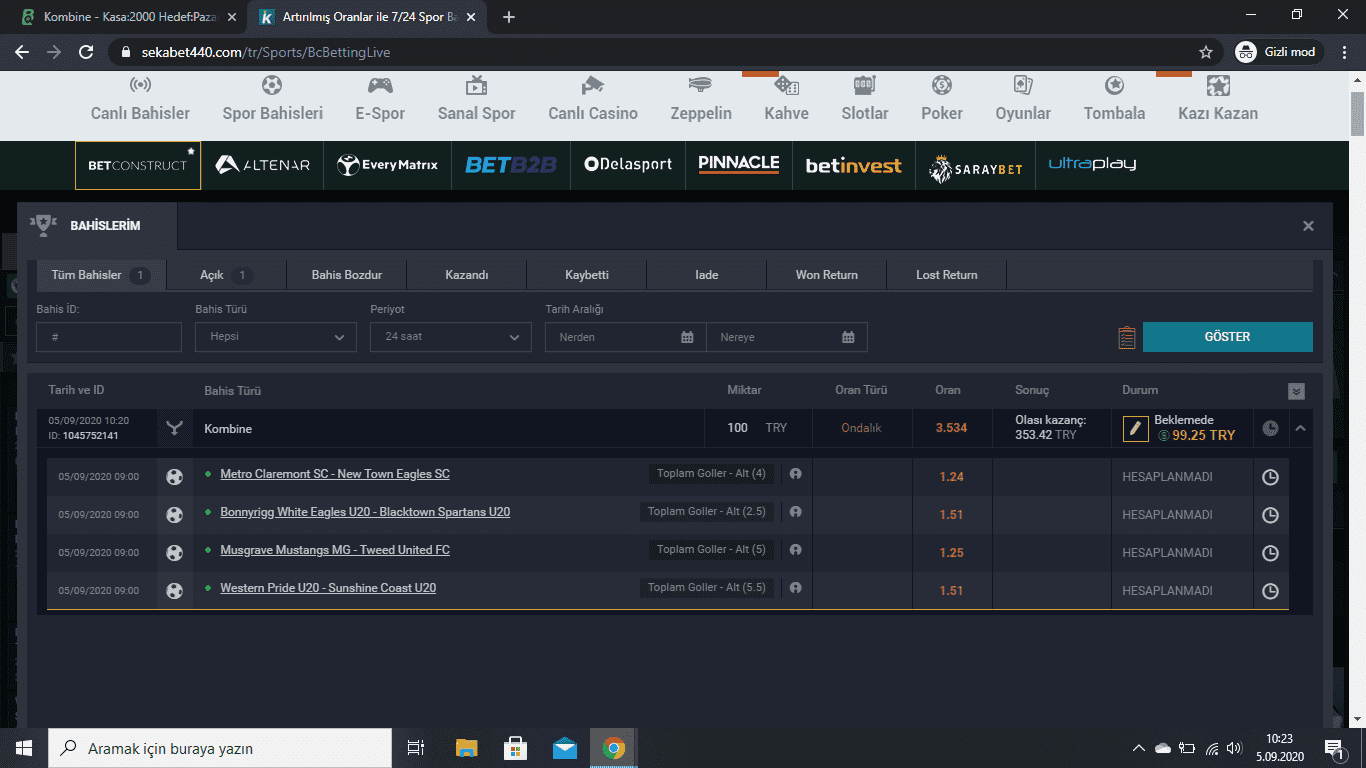1366x768 pixels.
Task: Select Betinvest provider
Action: pyautogui.click(x=854, y=166)
